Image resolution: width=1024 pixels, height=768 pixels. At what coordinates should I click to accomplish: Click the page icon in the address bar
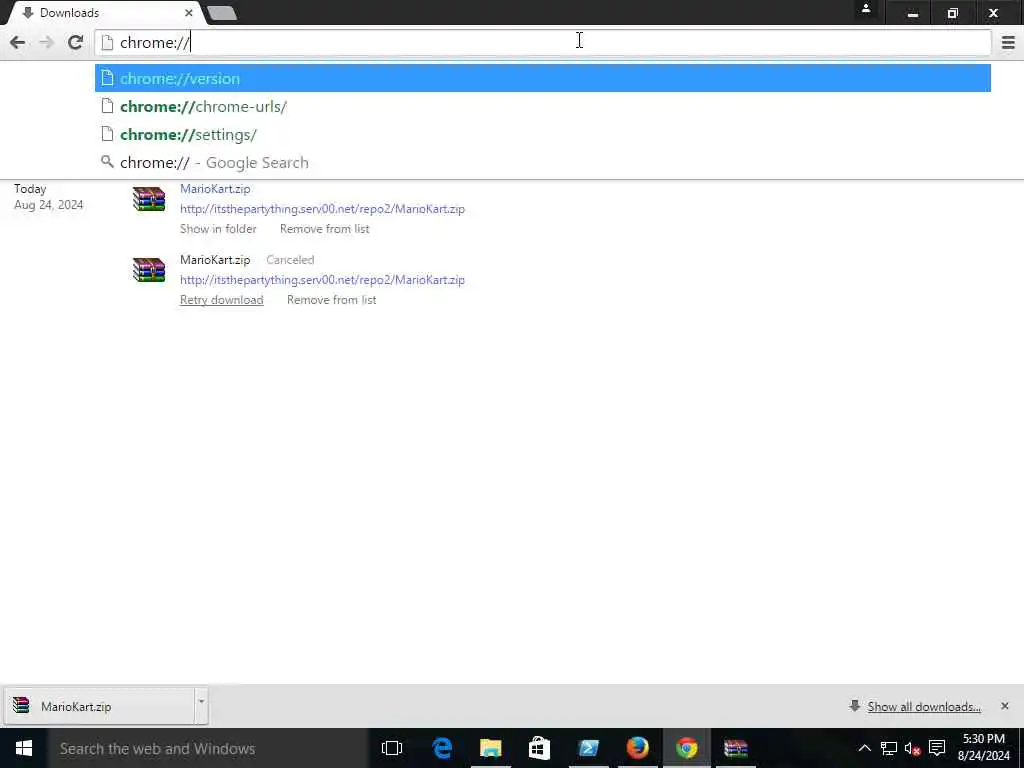[x=107, y=43]
